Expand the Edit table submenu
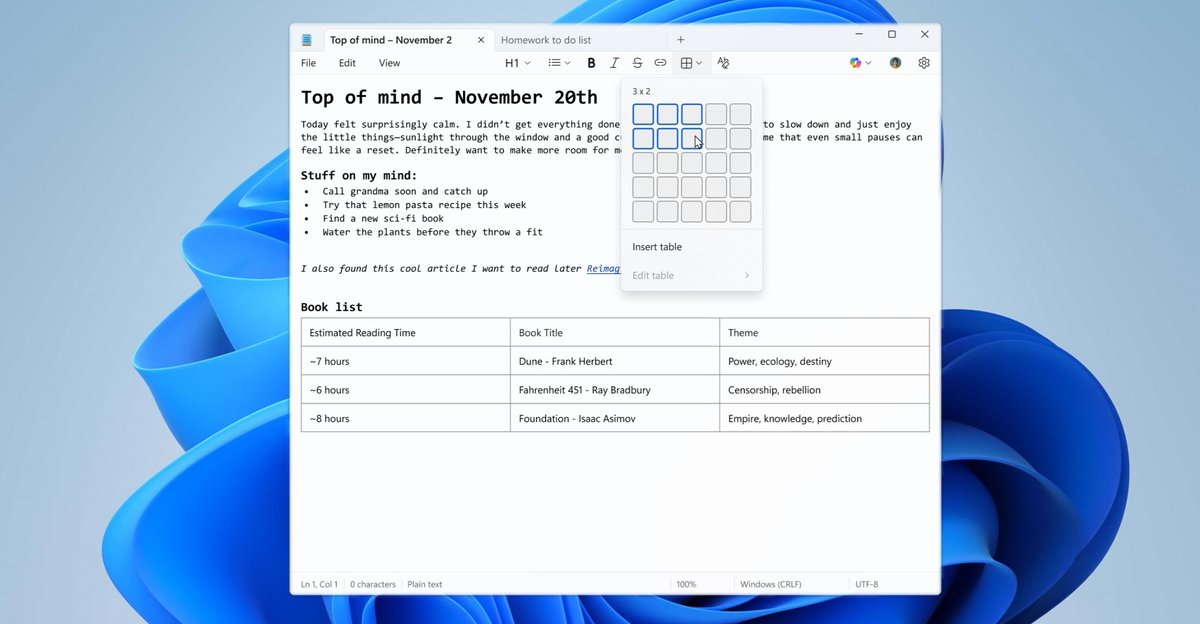Viewport: 1200px width, 624px height. (x=691, y=275)
